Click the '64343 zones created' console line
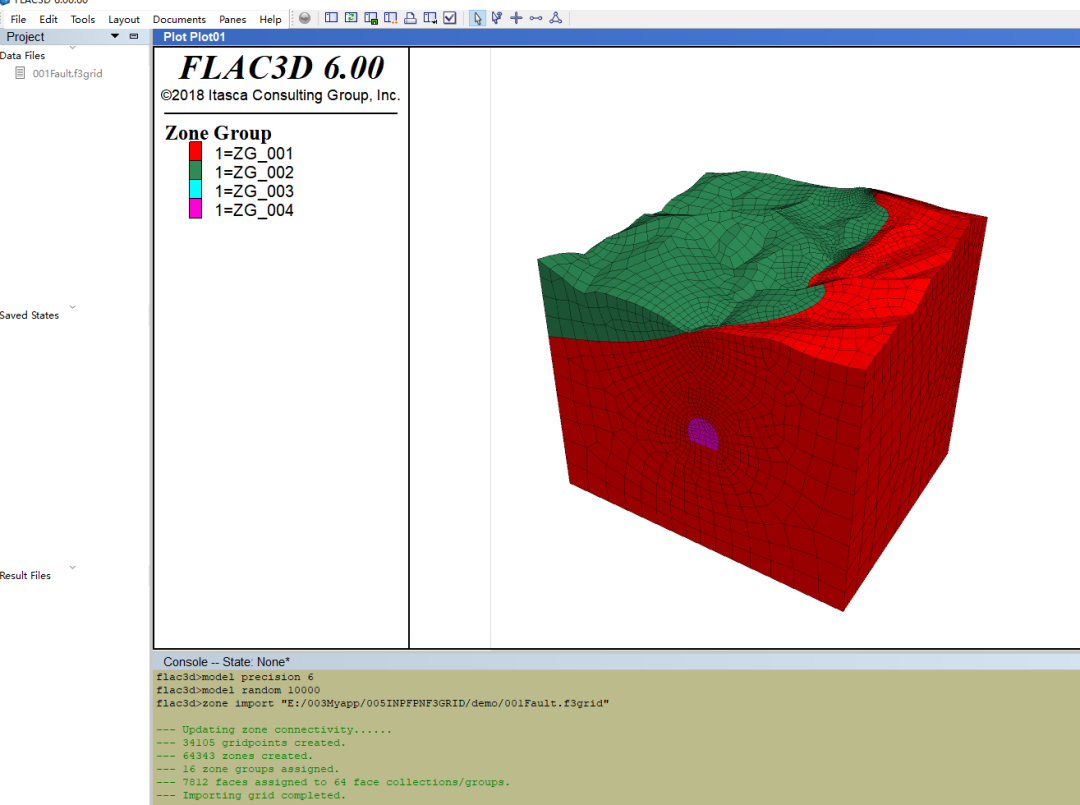Image resolution: width=1080 pixels, height=805 pixels. tap(234, 756)
